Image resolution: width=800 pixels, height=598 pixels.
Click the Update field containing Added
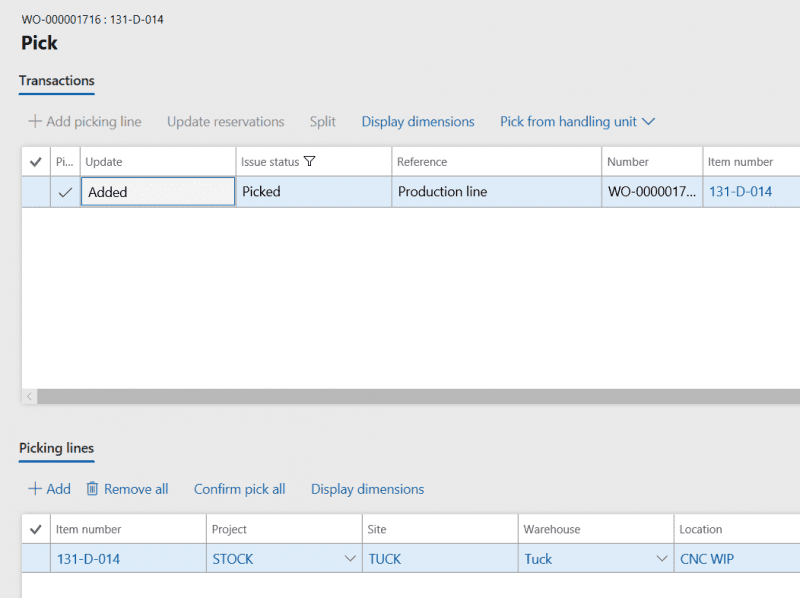(158, 192)
